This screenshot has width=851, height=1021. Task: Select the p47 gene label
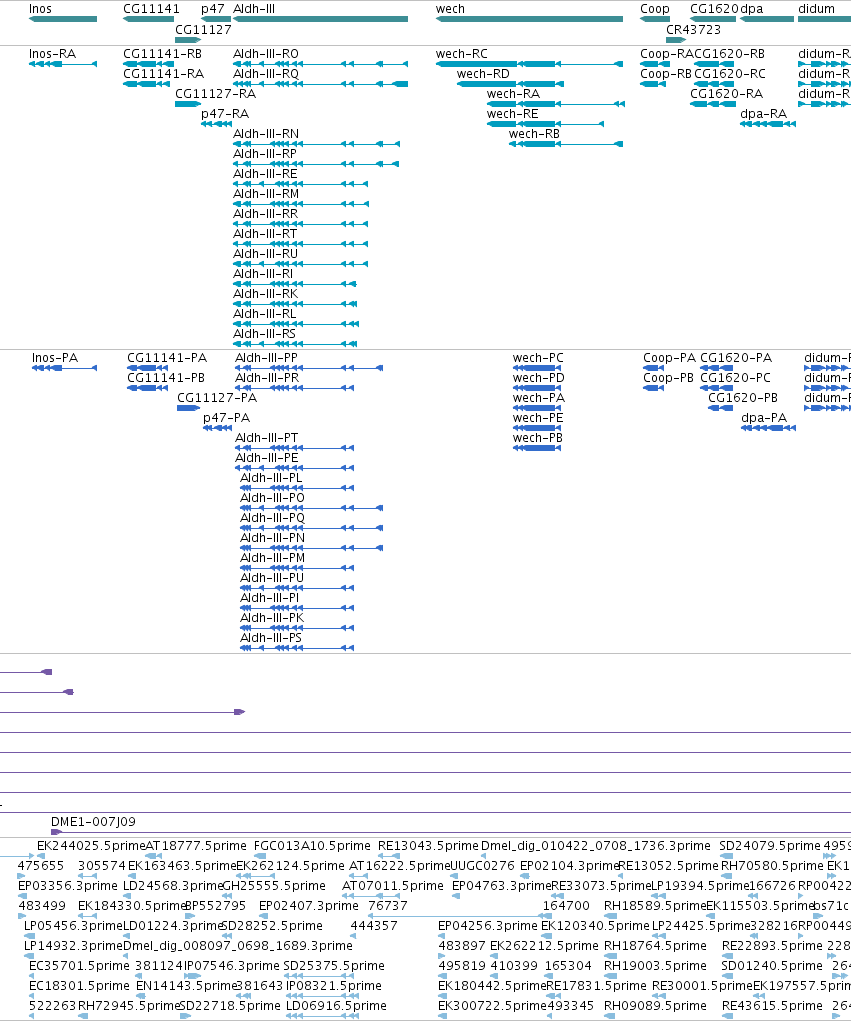212,8
